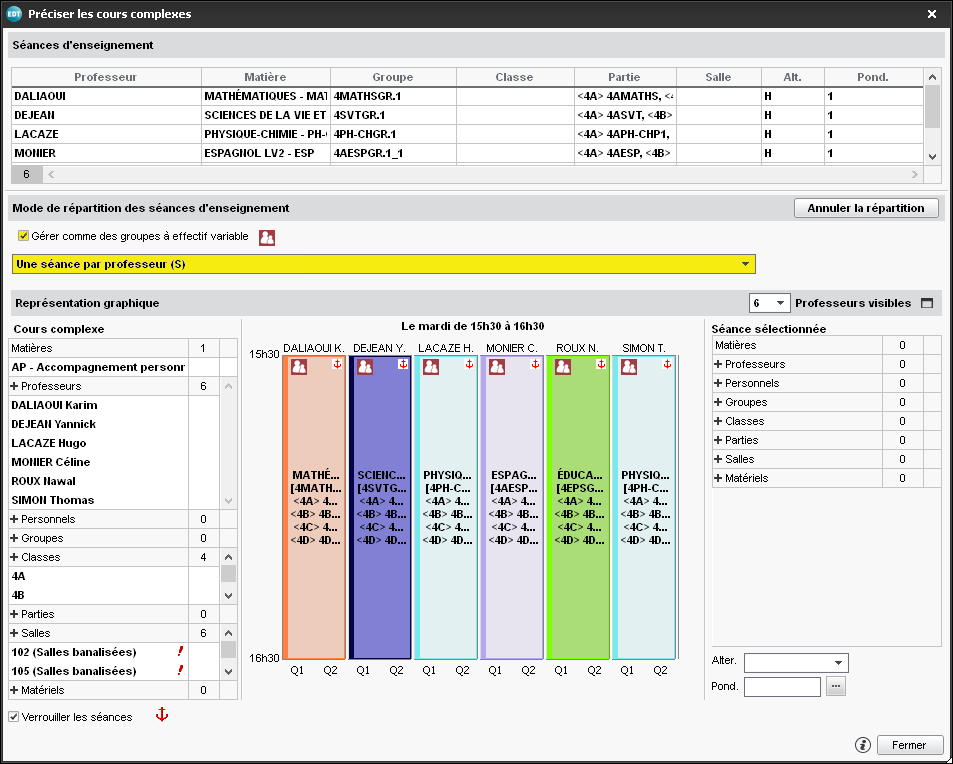Expand Parties in the Cours complexe panel
The width and height of the screenshot is (953, 764).
point(15,614)
